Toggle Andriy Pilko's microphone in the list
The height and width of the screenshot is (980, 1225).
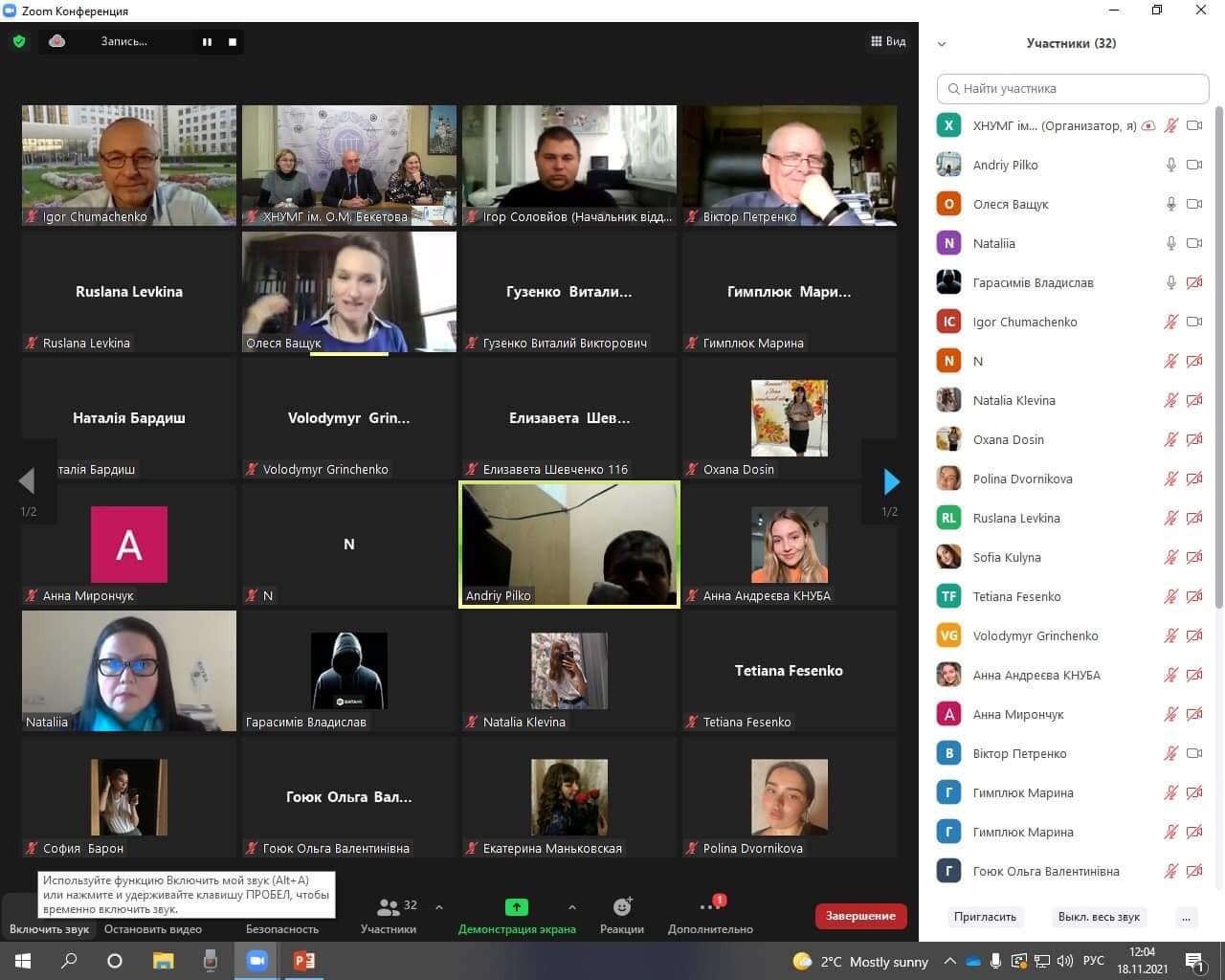click(x=1170, y=165)
